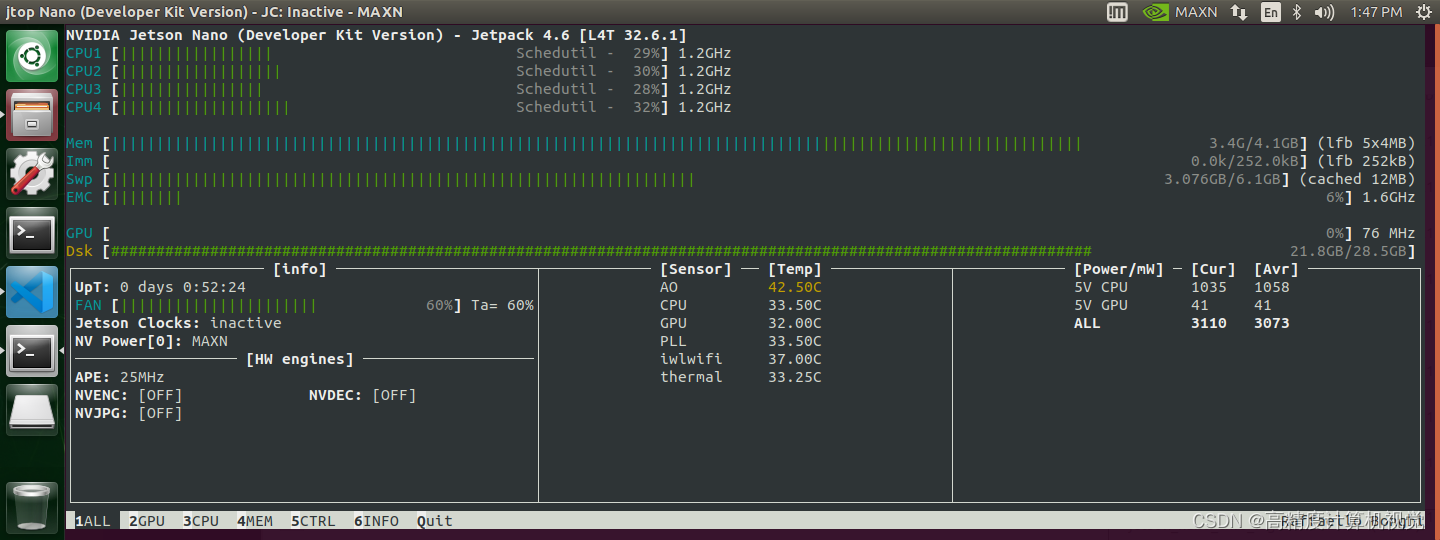
Task: Click the ALL power total row
Action: click(x=1182, y=323)
